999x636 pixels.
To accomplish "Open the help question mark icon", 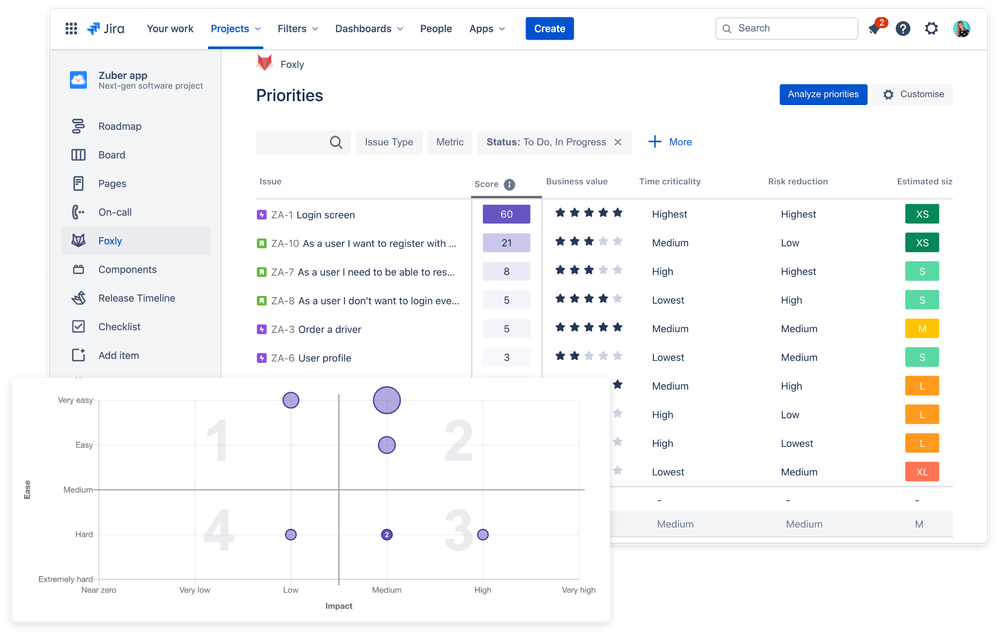I will pyautogui.click(x=903, y=29).
